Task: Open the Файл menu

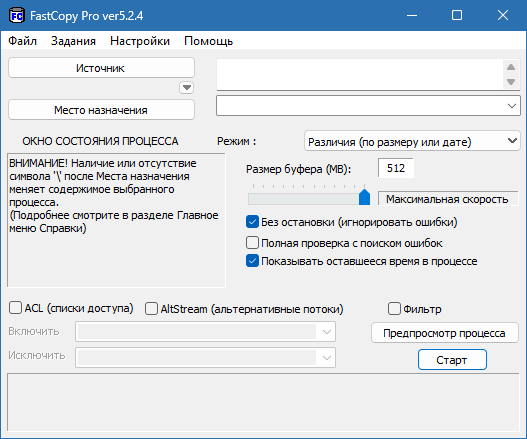Action: click(x=22, y=41)
